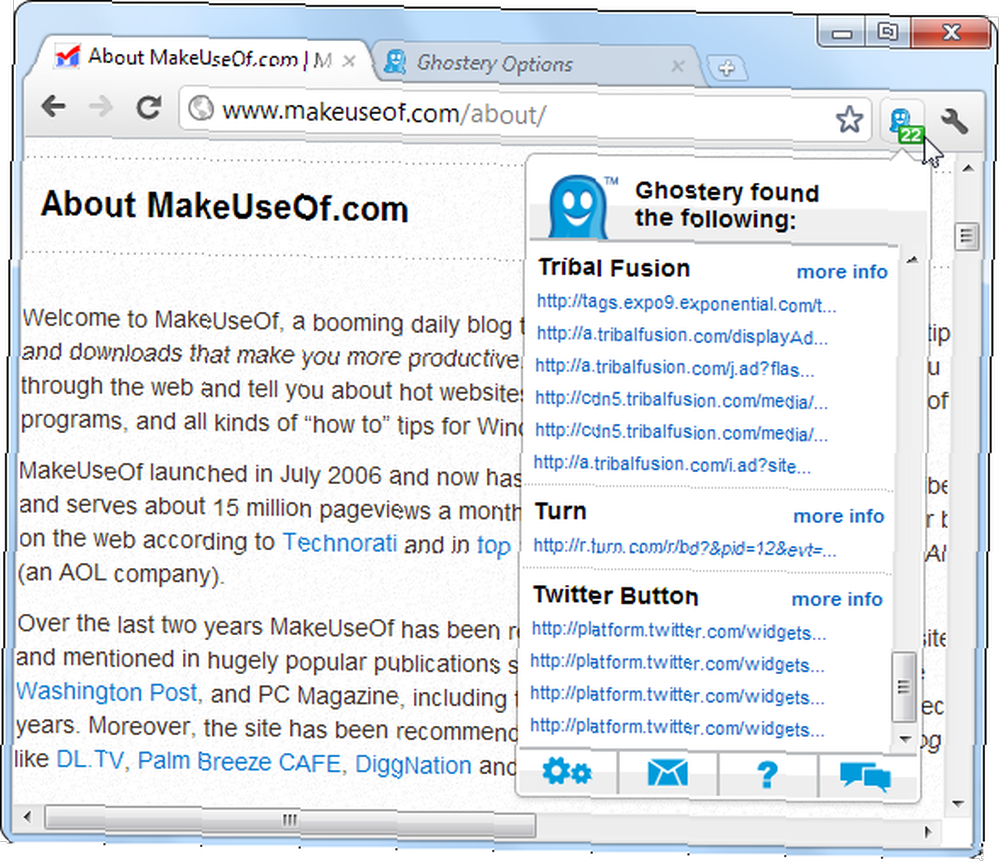Click the Turn tracker heading
Screen dimensions: 1000x862
[x=561, y=511]
